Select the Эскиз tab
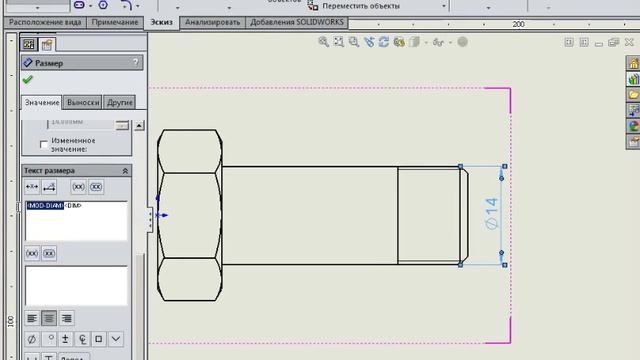640x360 pixels. [x=162, y=22]
